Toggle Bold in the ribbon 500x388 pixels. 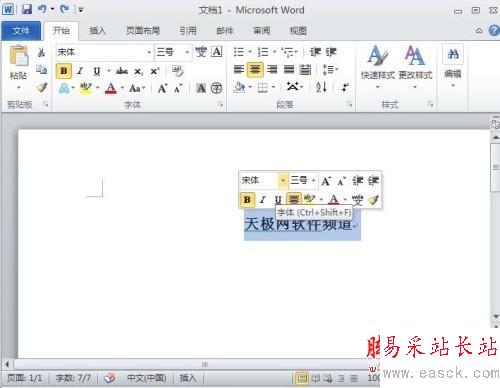coord(64,71)
